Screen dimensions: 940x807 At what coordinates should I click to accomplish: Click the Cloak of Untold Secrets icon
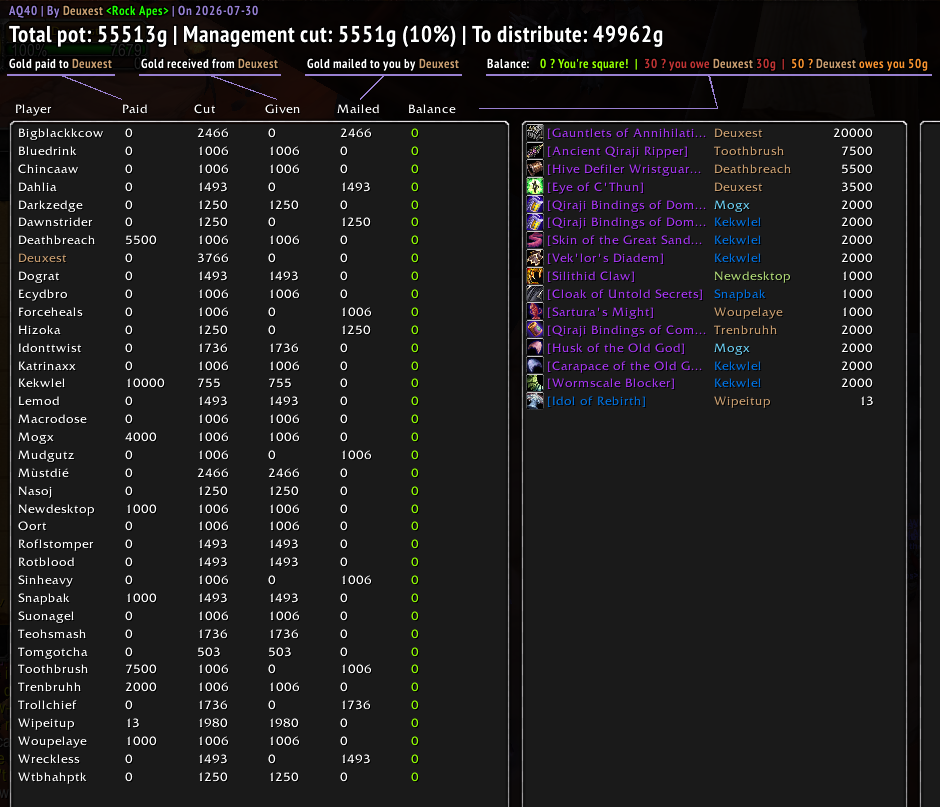click(x=535, y=294)
